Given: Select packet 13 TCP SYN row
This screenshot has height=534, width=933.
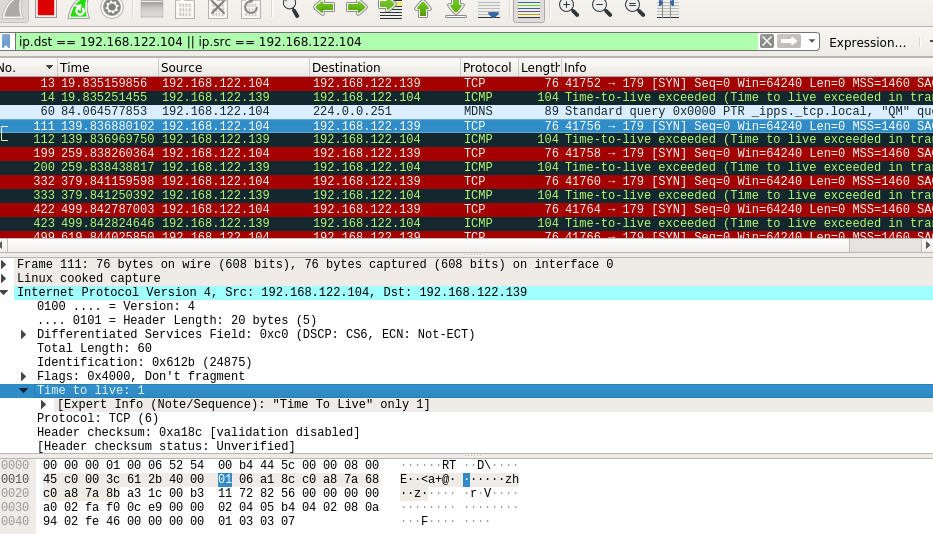Looking at the screenshot, I should [x=466, y=83].
